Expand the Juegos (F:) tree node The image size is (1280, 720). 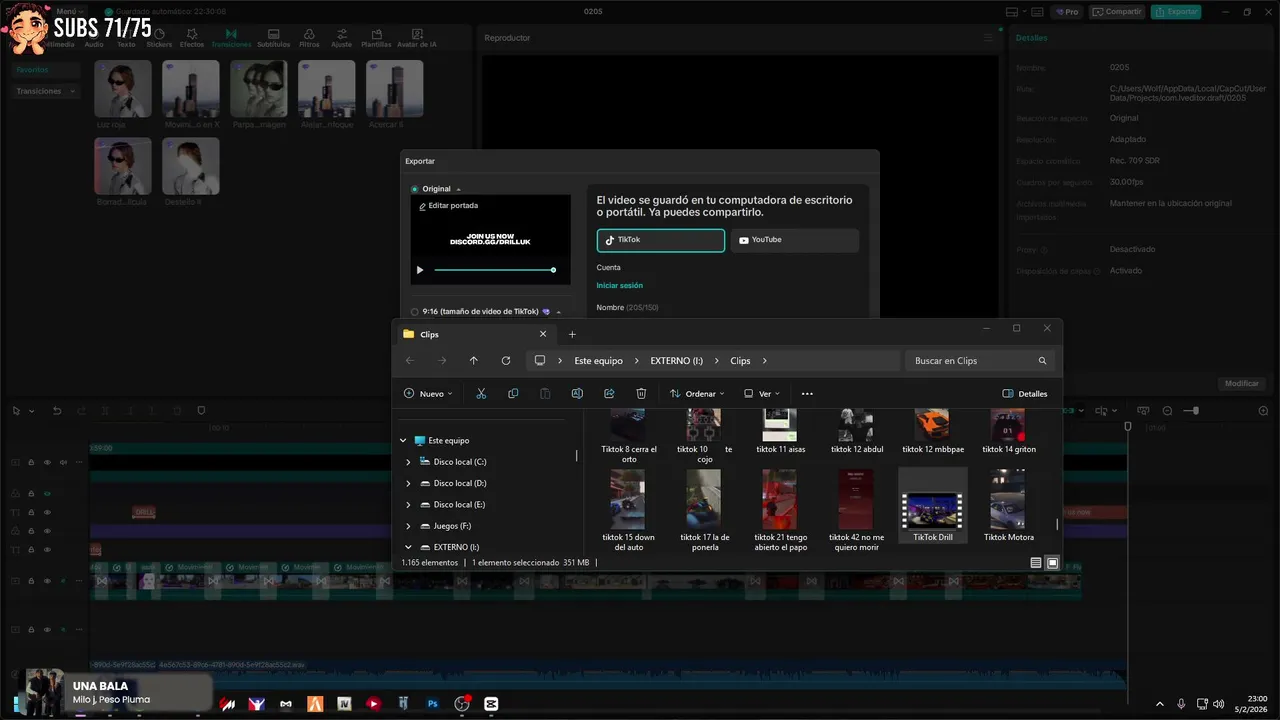point(408,526)
